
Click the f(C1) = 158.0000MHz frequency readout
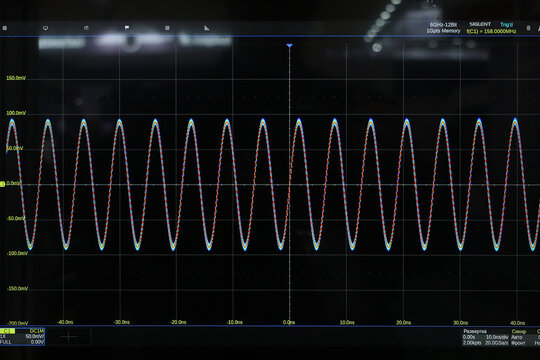[491, 31]
